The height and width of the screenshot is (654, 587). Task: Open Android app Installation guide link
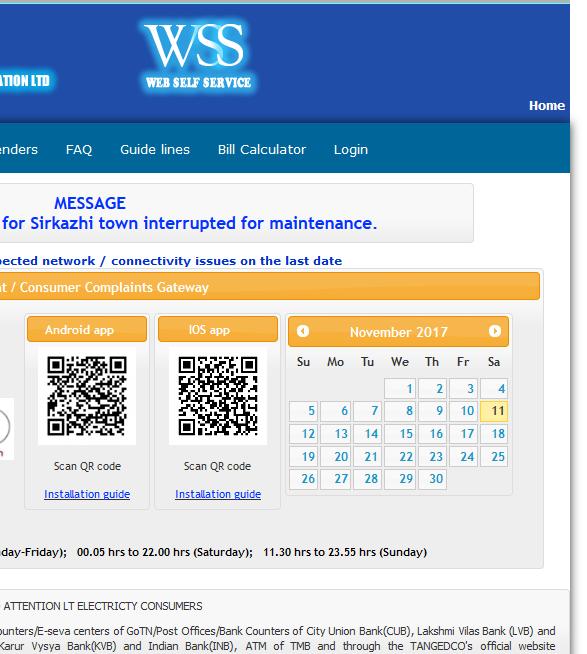pyautogui.click(x=87, y=494)
